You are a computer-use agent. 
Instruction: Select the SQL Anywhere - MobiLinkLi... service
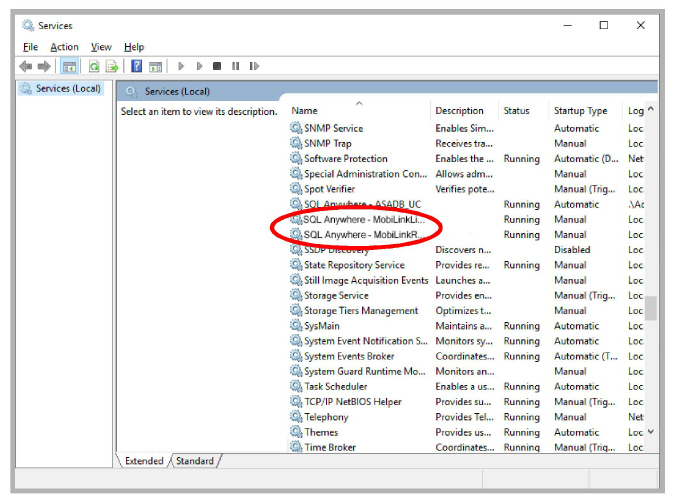[x=364, y=219]
